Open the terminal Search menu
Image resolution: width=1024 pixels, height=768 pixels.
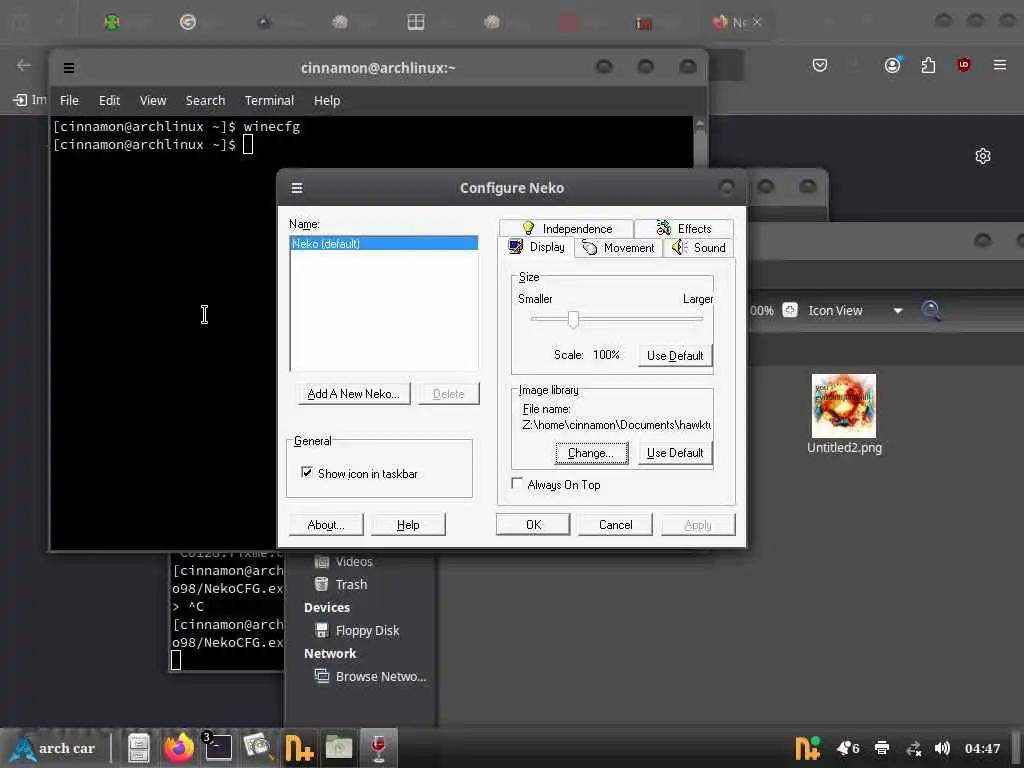point(205,101)
